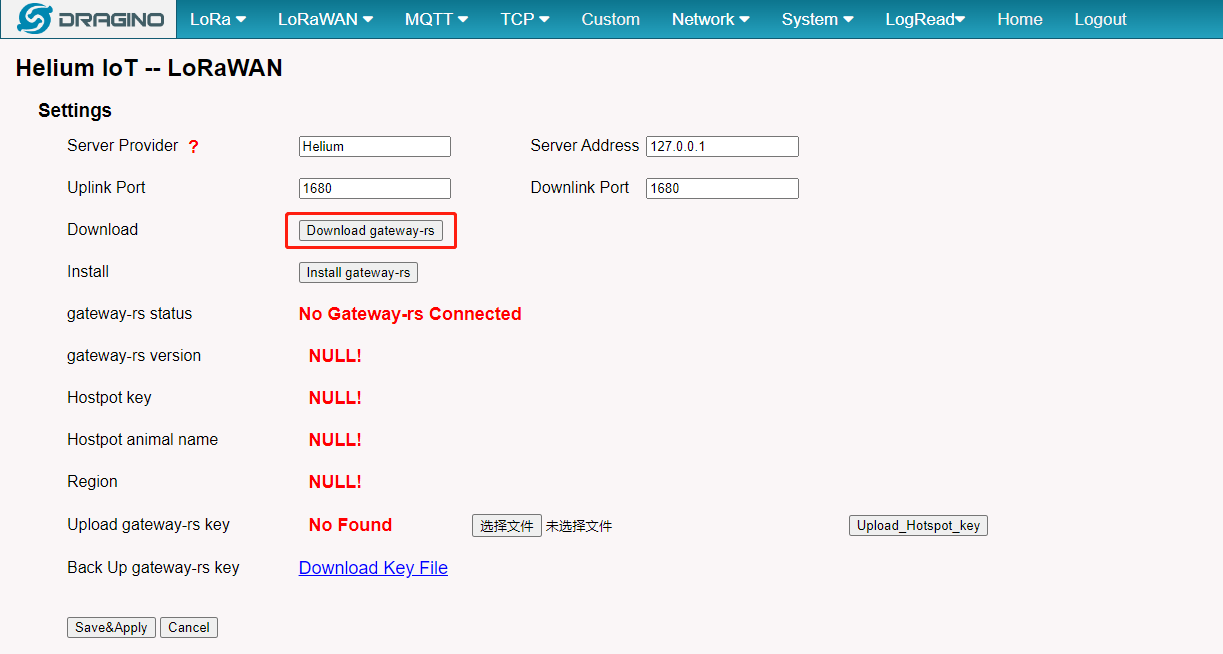Click the Download gateway-rs button

(371, 230)
